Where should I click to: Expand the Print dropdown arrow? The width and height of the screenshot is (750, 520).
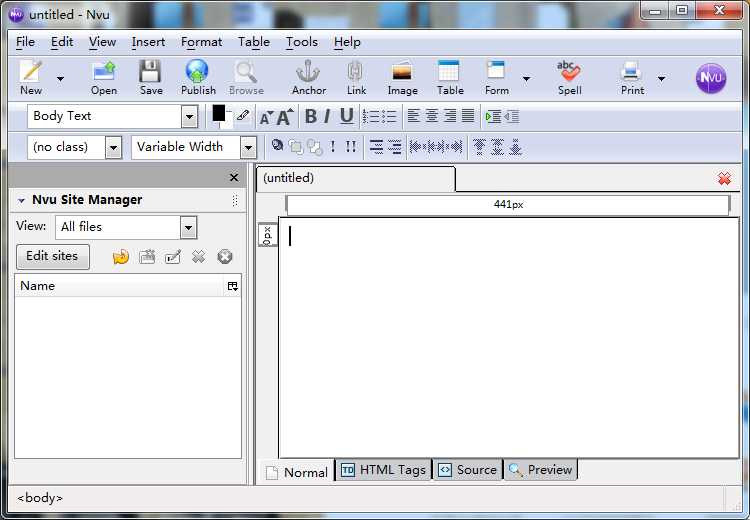tap(661, 78)
